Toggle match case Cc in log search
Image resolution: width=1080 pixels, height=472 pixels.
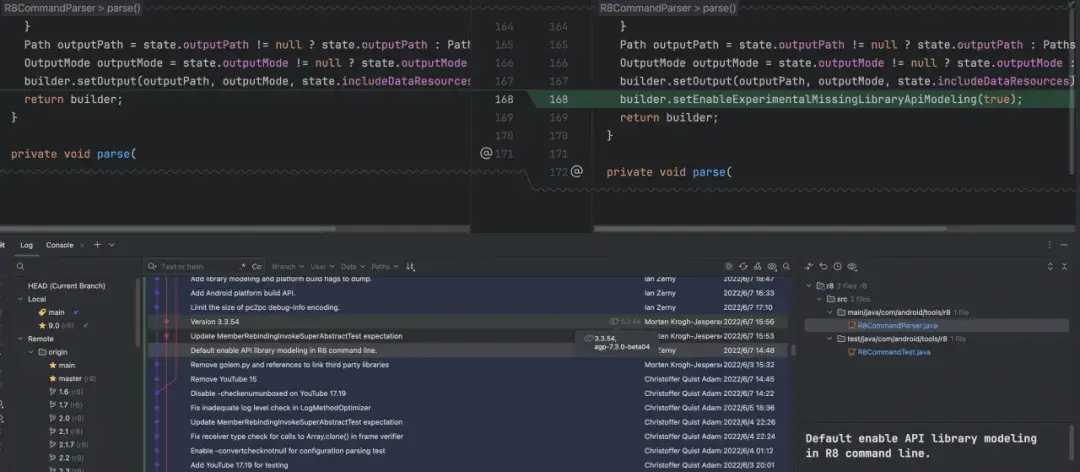[x=257, y=267]
